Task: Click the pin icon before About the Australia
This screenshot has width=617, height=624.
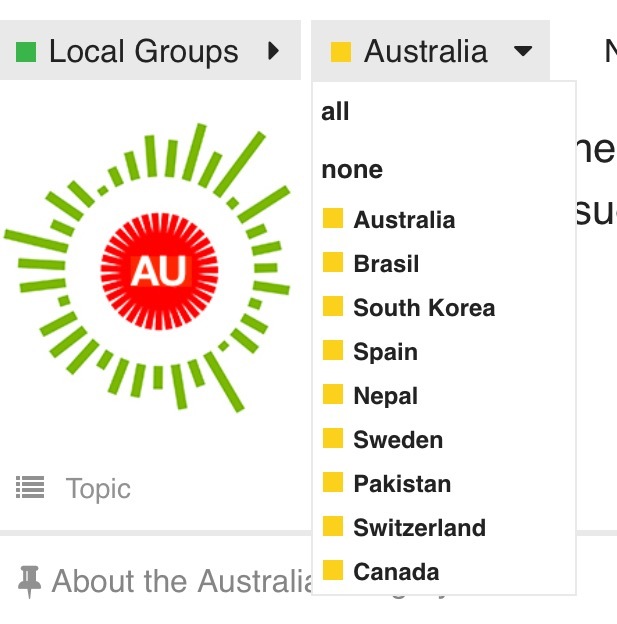Action: [29, 581]
